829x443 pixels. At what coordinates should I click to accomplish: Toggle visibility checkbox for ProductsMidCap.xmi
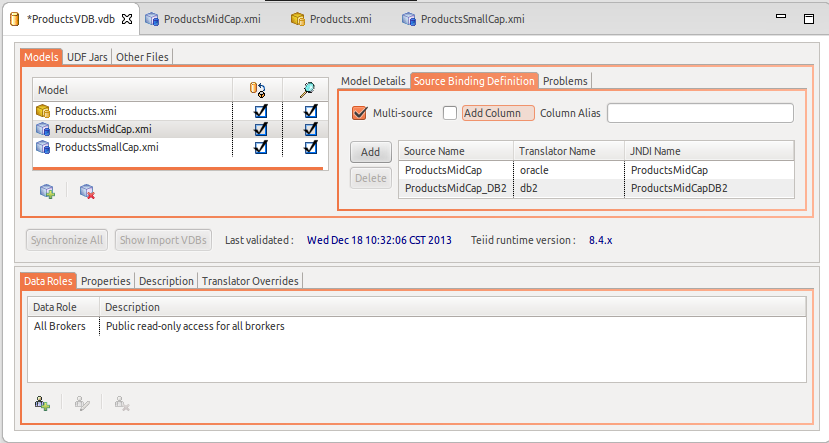(311, 129)
